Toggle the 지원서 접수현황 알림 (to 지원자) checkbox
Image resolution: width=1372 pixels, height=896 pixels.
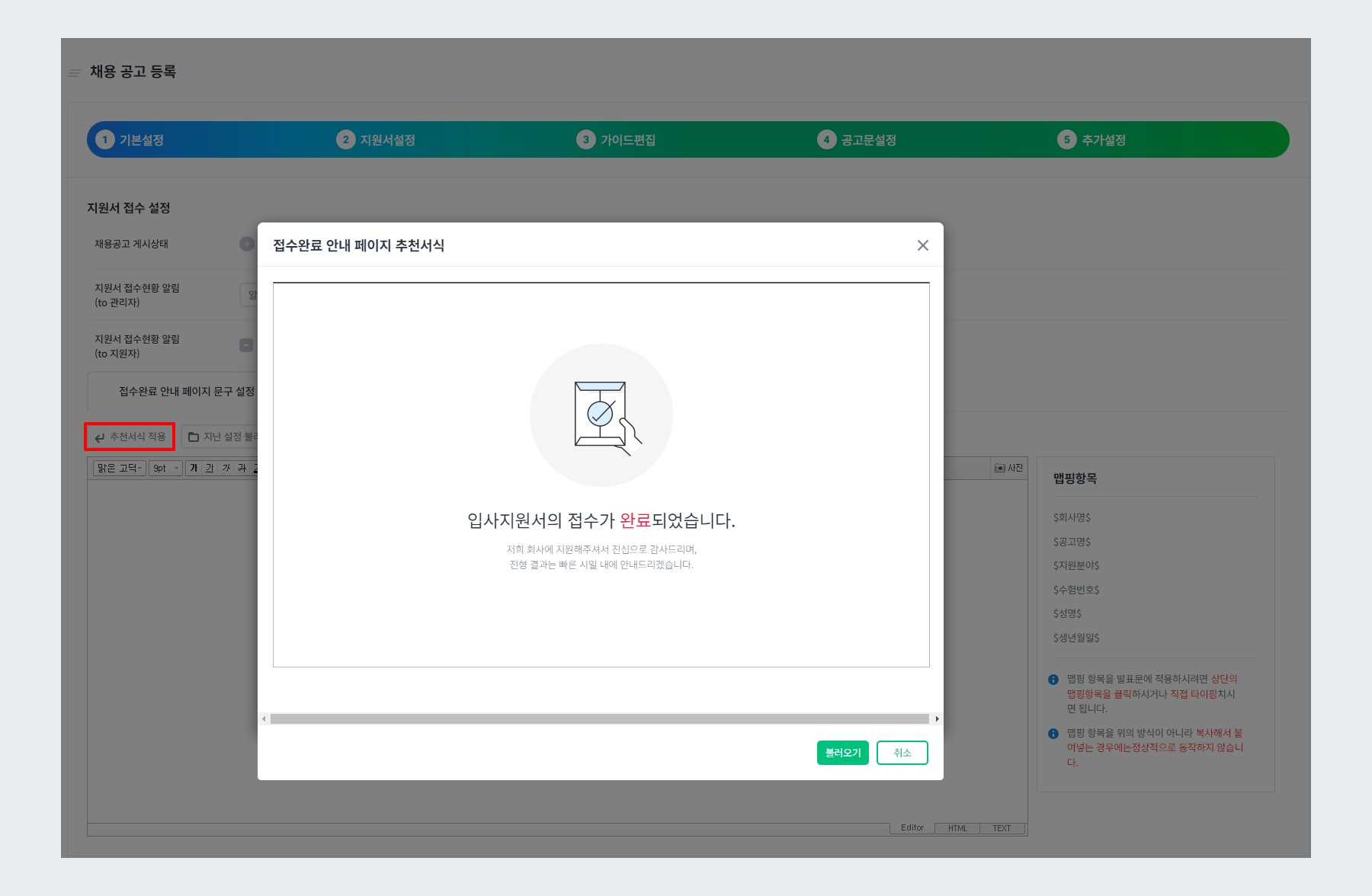[x=246, y=345]
